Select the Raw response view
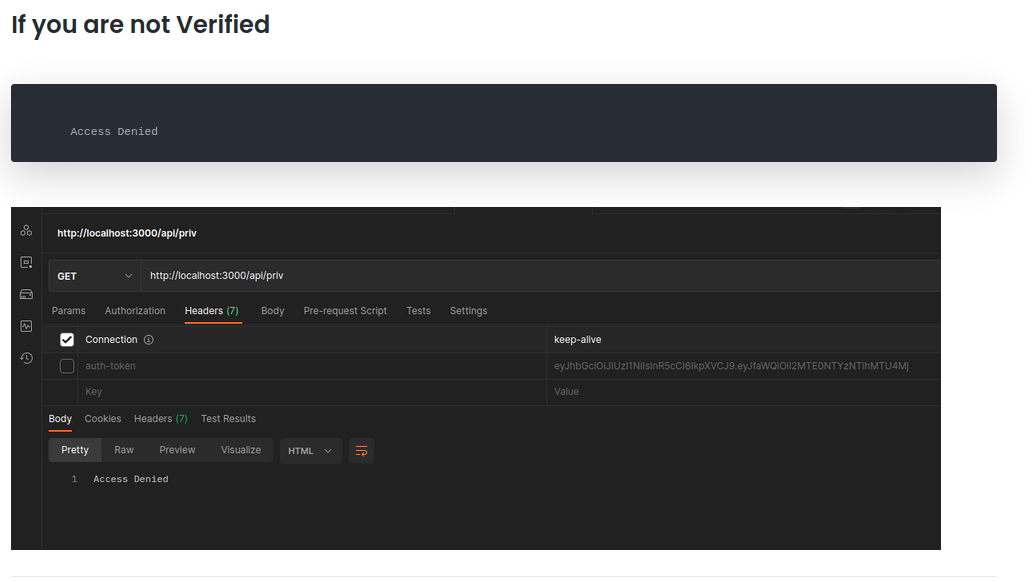The height and width of the screenshot is (582, 1032). 123,450
